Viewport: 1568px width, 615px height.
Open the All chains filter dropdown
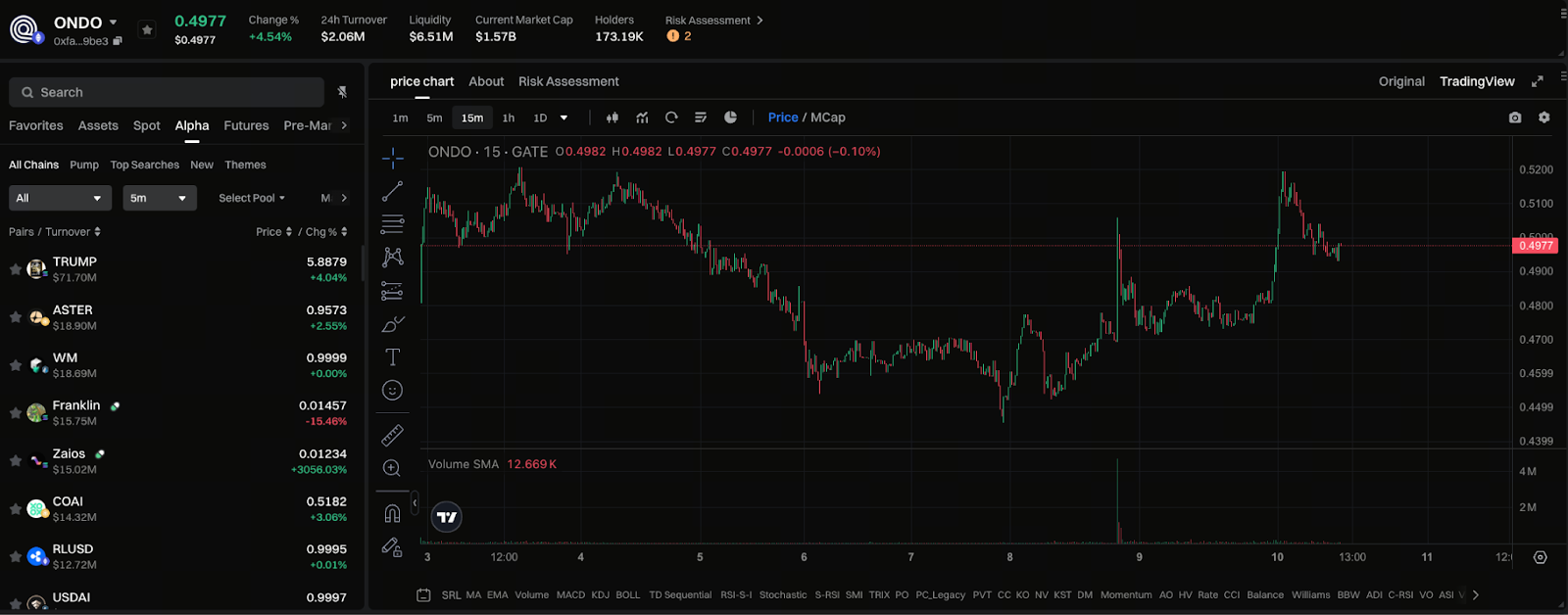60,198
